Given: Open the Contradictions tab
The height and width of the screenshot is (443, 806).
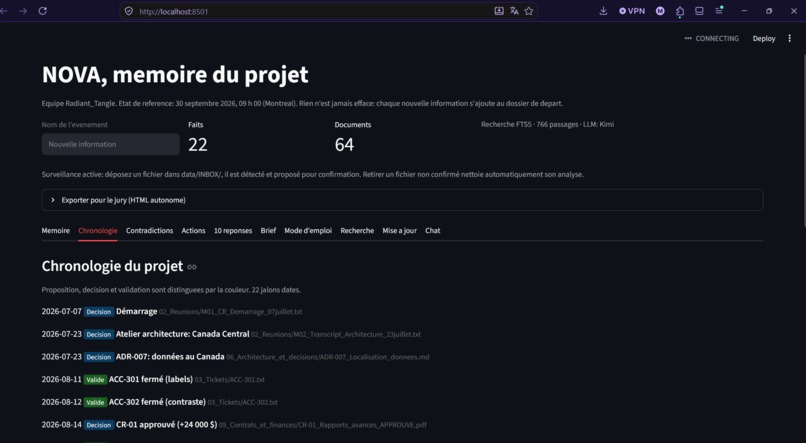Looking at the screenshot, I should point(150,231).
